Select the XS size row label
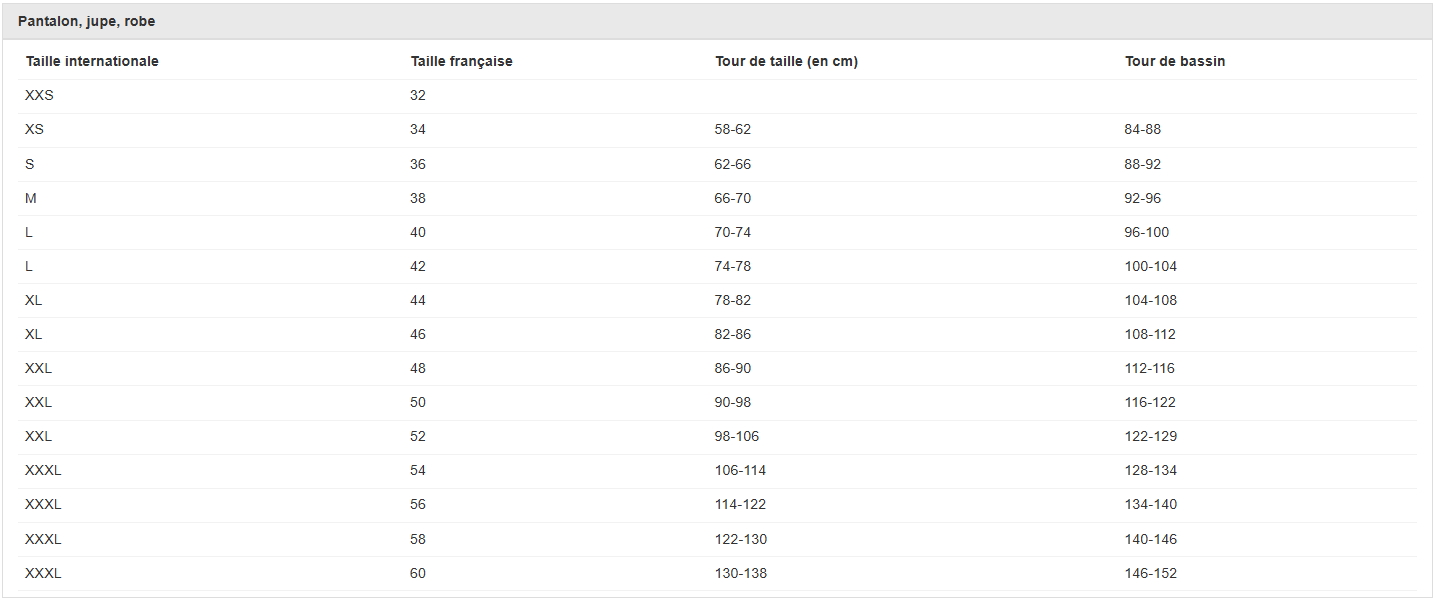The width and height of the screenshot is (1436, 601). click(x=34, y=129)
